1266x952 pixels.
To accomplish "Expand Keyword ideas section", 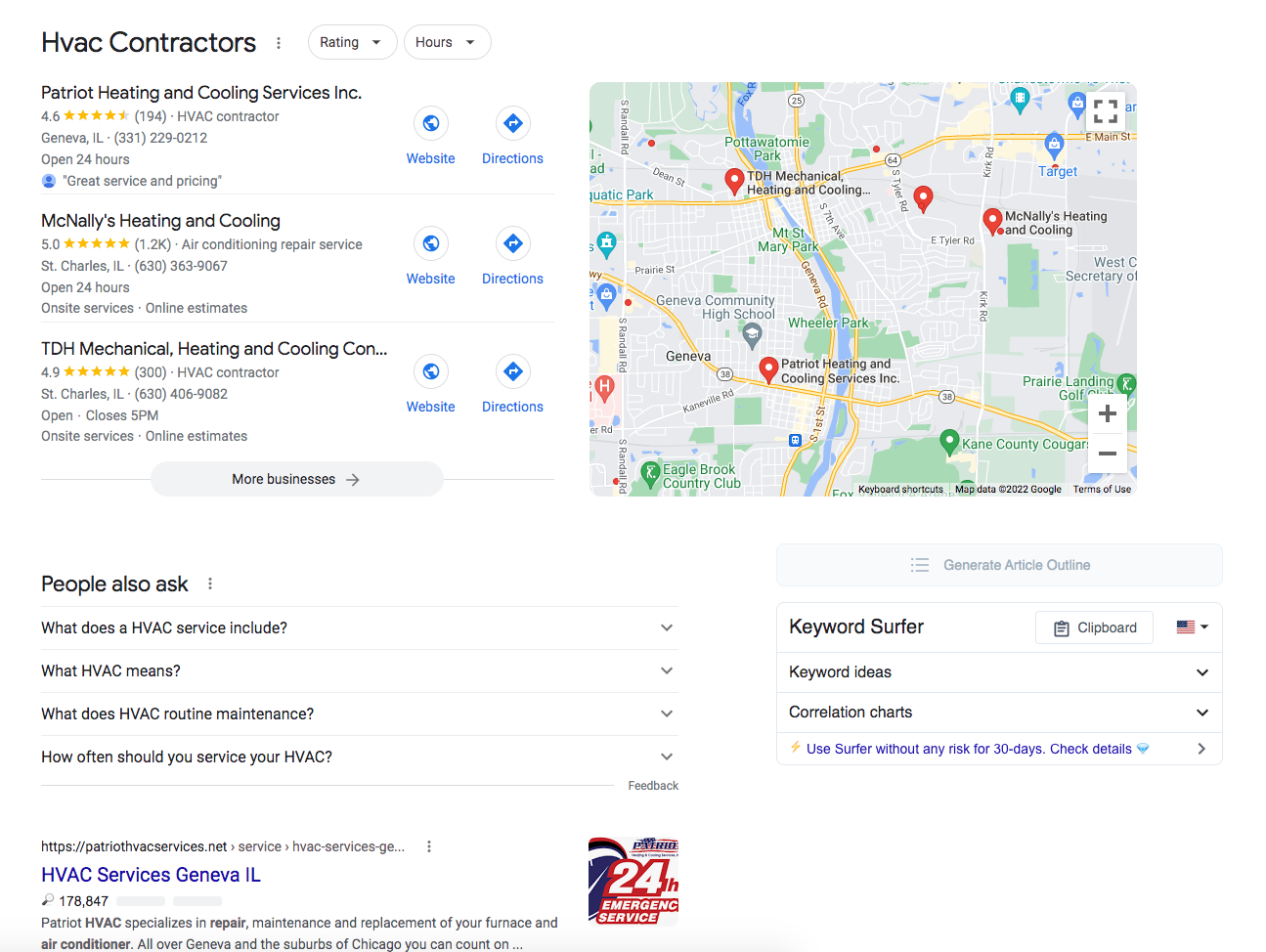I will [x=999, y=672].
